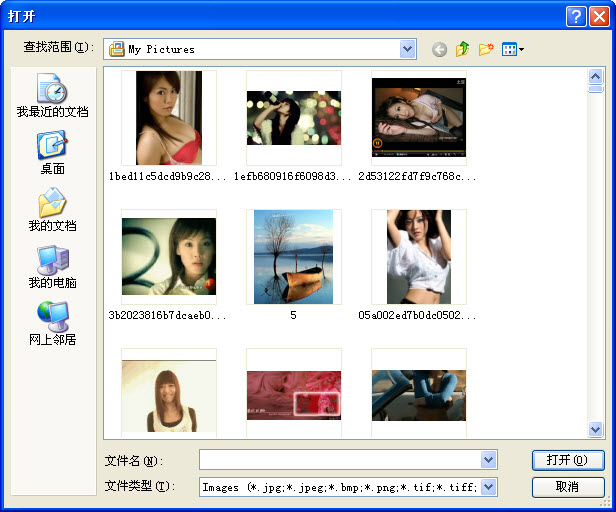The image size is (616, 512).
Task: Select thumbnail 1efb680916f6098d3...
Action: 294,118
